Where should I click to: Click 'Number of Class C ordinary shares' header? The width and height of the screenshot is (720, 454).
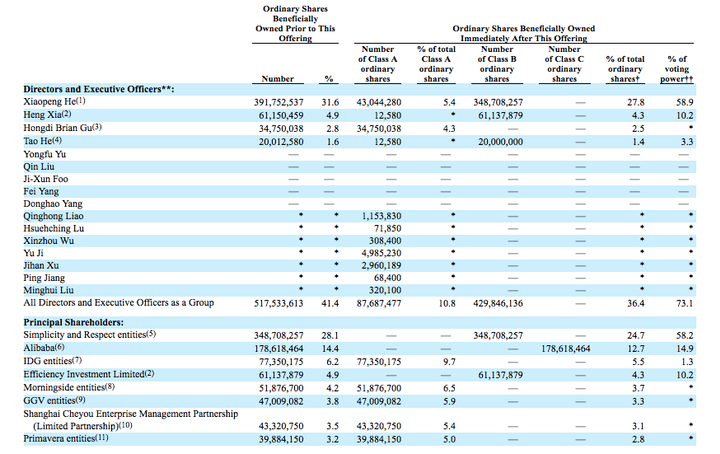tap(564, 64)
